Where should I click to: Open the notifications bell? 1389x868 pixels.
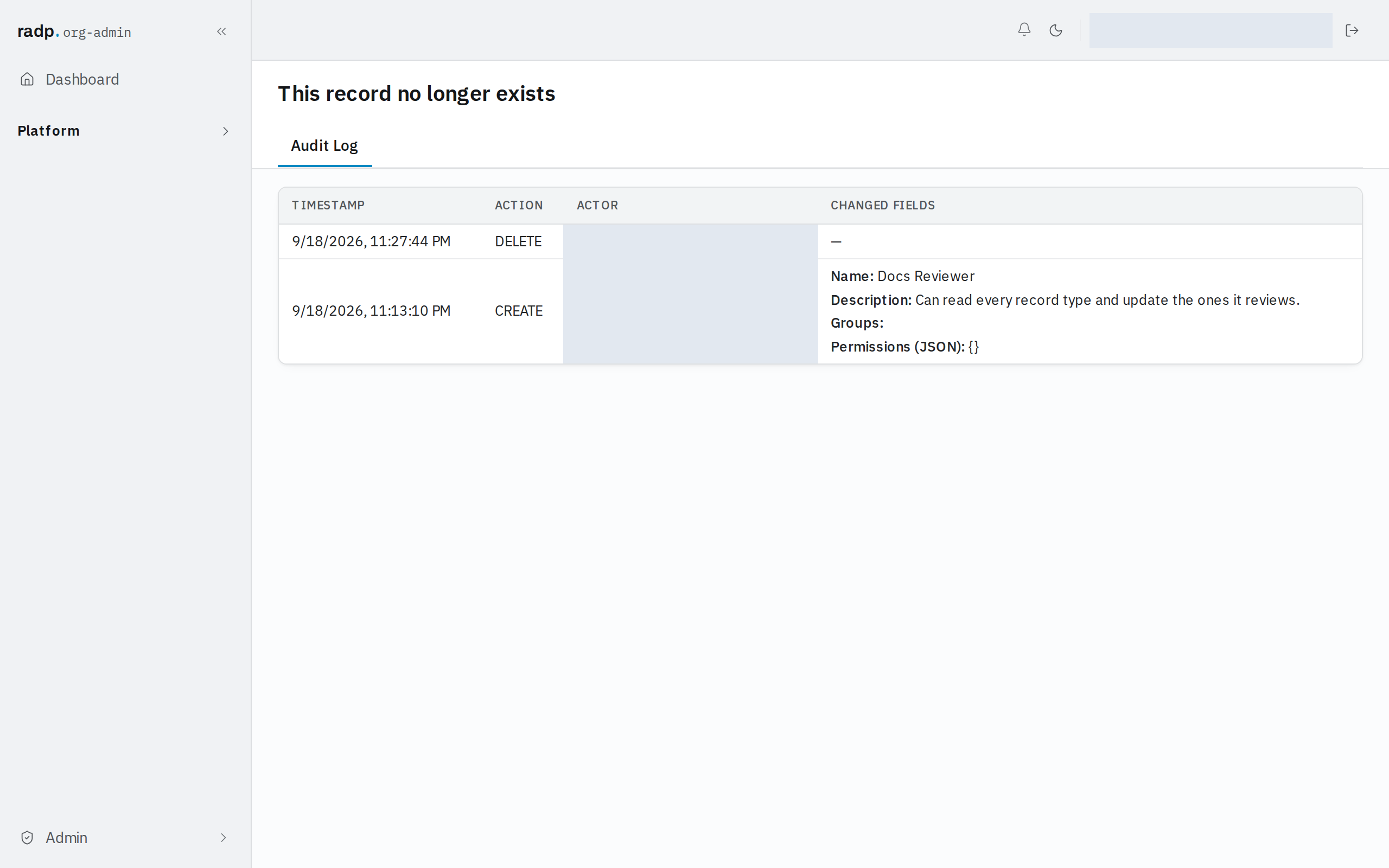[1024, 30]
